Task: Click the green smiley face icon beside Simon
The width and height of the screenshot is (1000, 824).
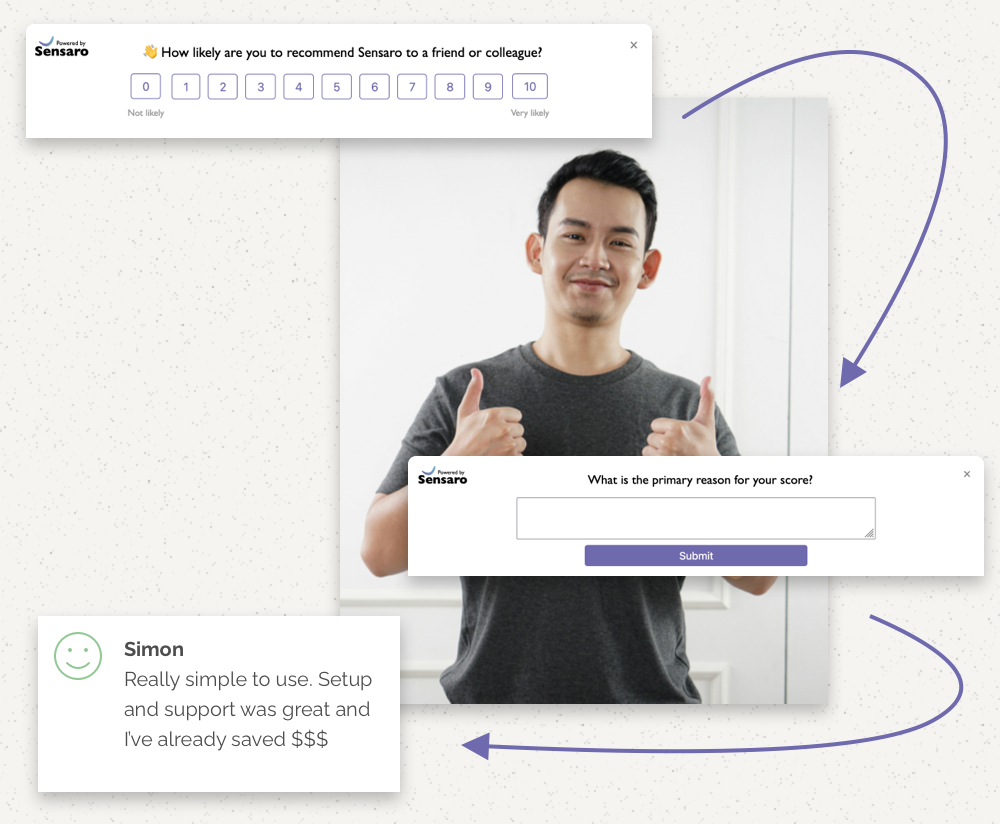Action: click(x=78, y=657)
